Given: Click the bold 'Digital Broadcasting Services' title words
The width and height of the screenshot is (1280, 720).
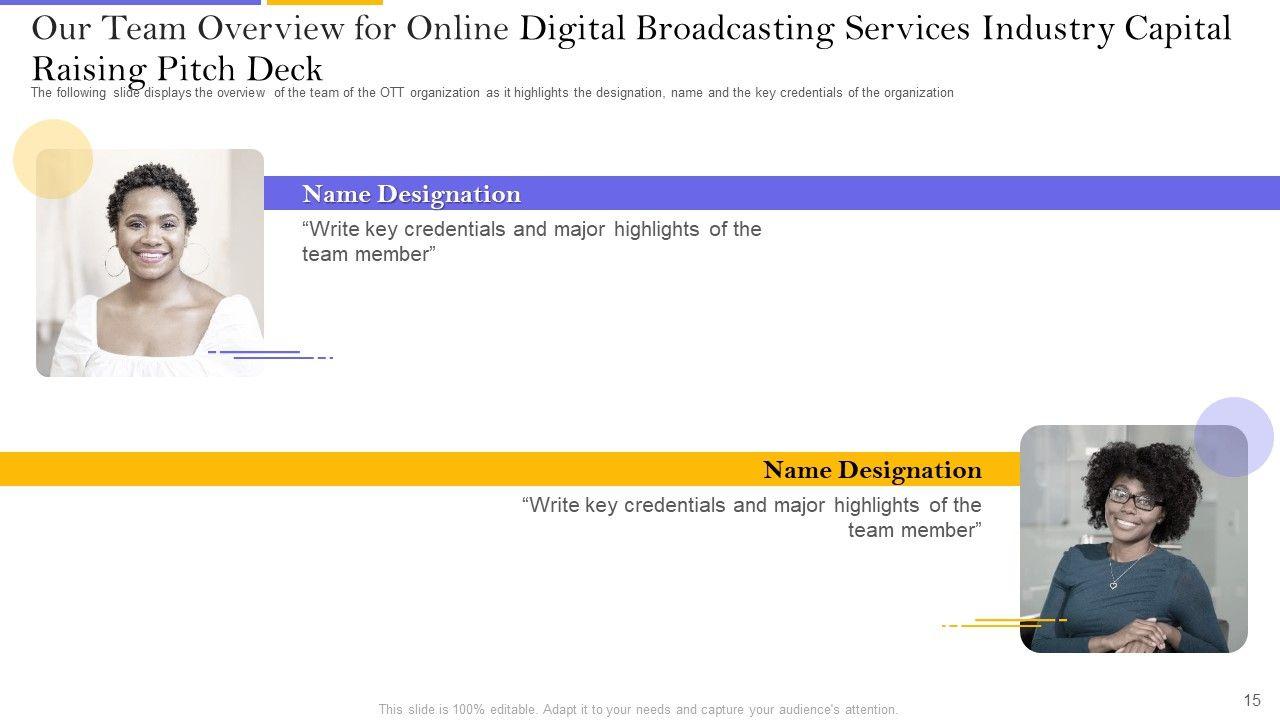Looking at the screenshot, I should pyautogui.click(x=745, y=29).
